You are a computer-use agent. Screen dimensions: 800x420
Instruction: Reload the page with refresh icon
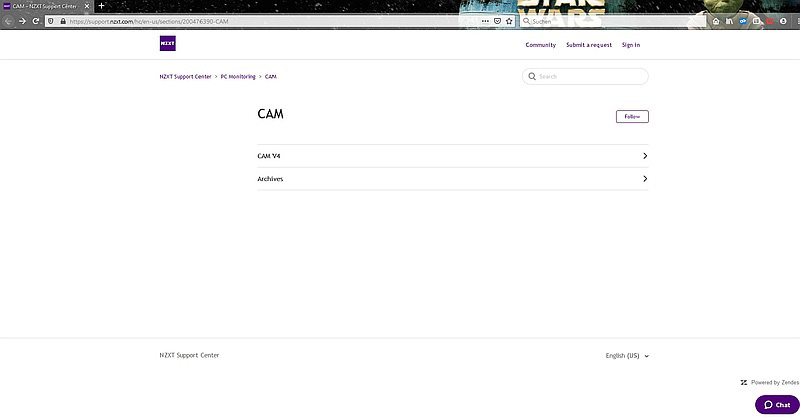click(35, 21)
